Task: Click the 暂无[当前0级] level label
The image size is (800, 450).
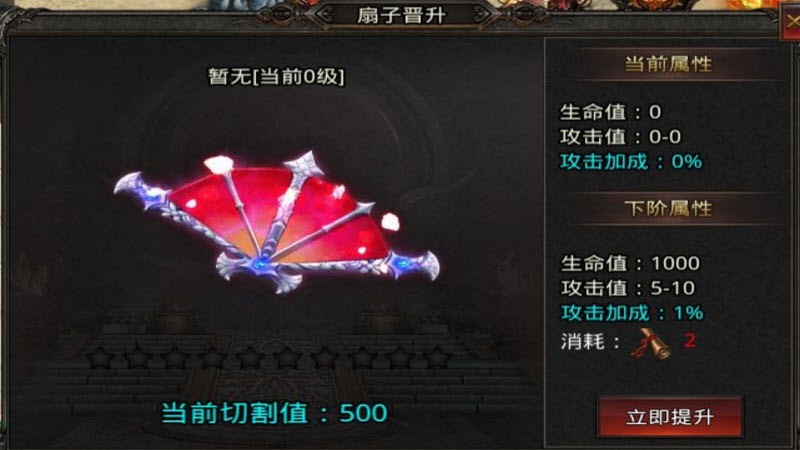Action: 276,77
